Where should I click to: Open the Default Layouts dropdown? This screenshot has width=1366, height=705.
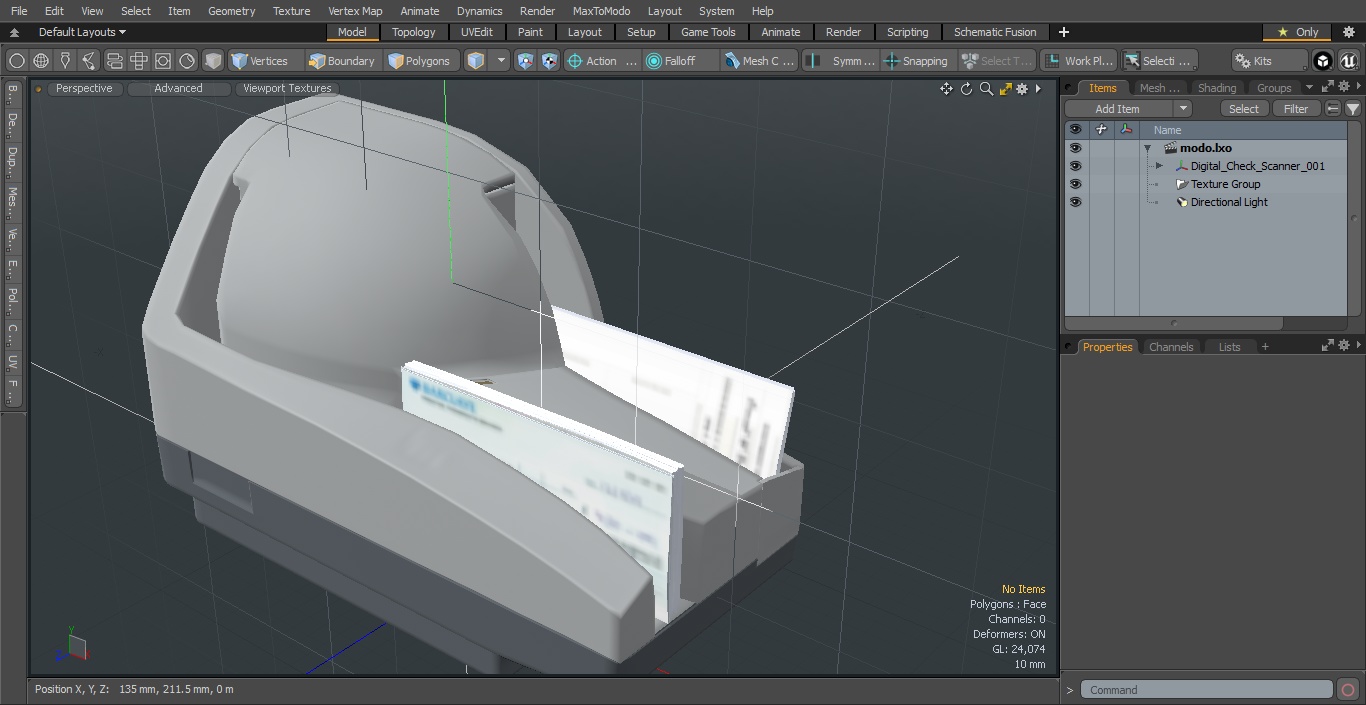[x=82, y=32]
